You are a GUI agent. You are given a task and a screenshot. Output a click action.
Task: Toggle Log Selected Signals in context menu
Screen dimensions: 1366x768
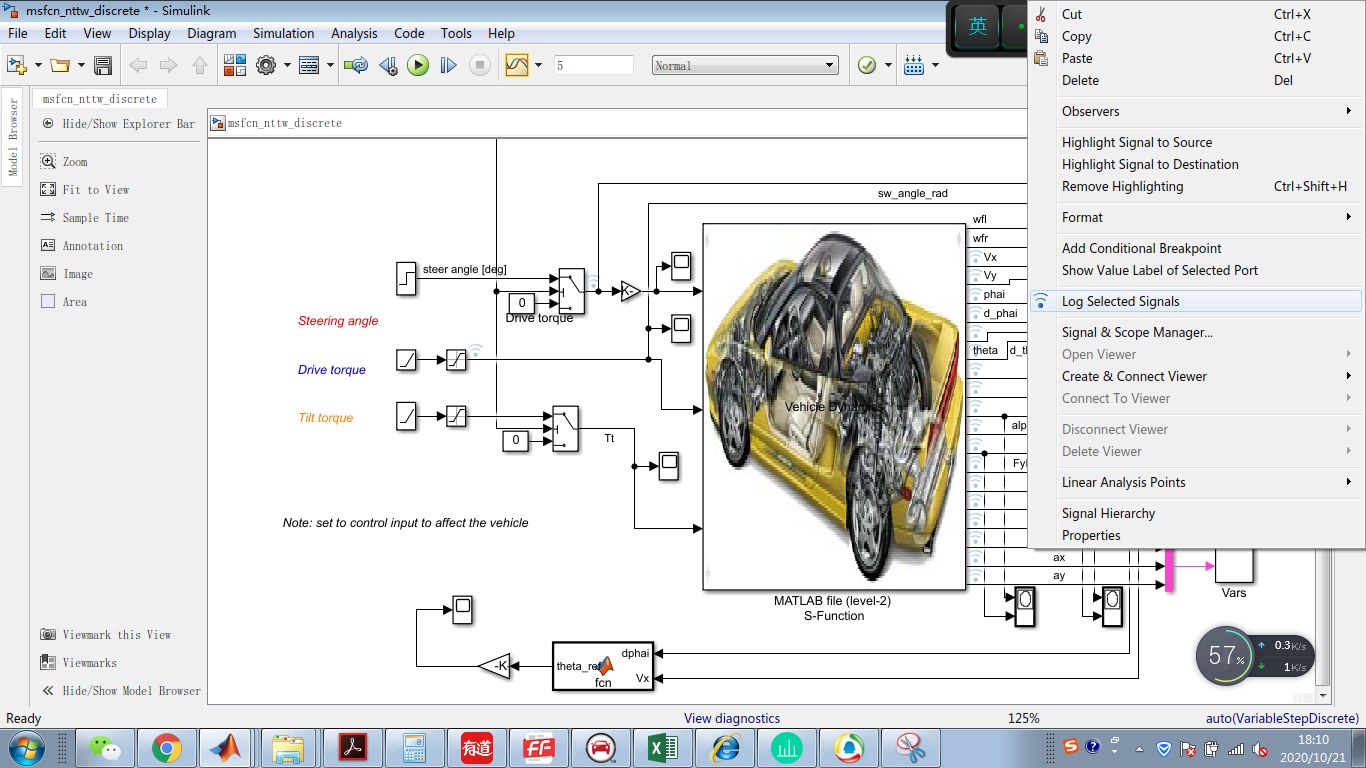tap(1120, 301)
